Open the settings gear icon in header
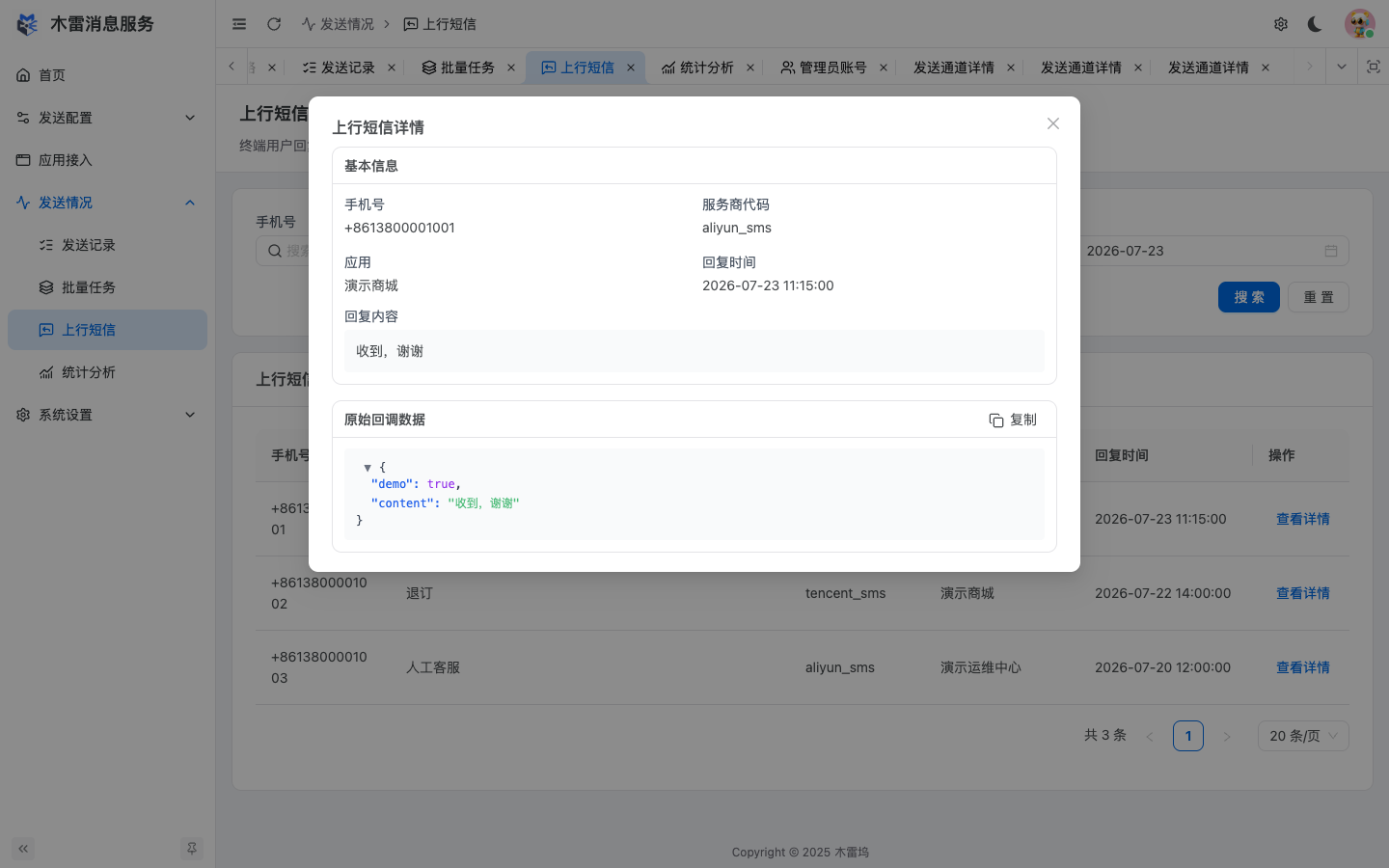 click(1281, 24)
